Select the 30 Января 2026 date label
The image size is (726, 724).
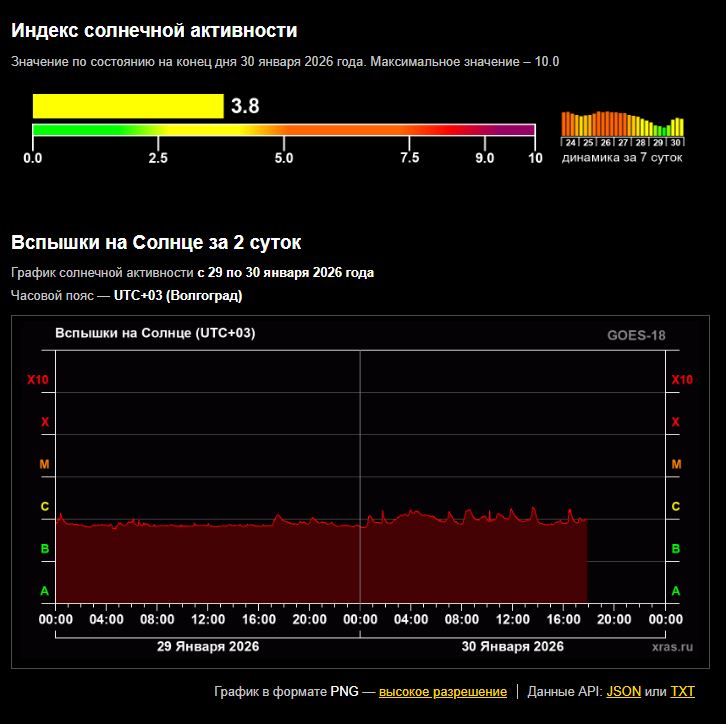(x=512, y=647)
